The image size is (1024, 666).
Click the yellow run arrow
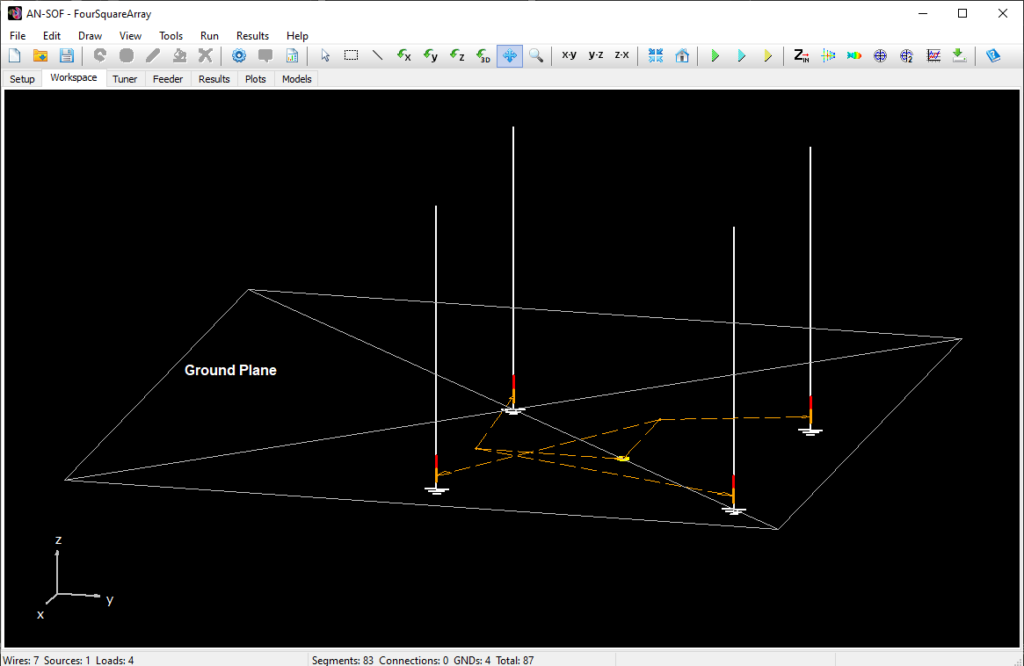pyautogui.click(x=767, y=56)
